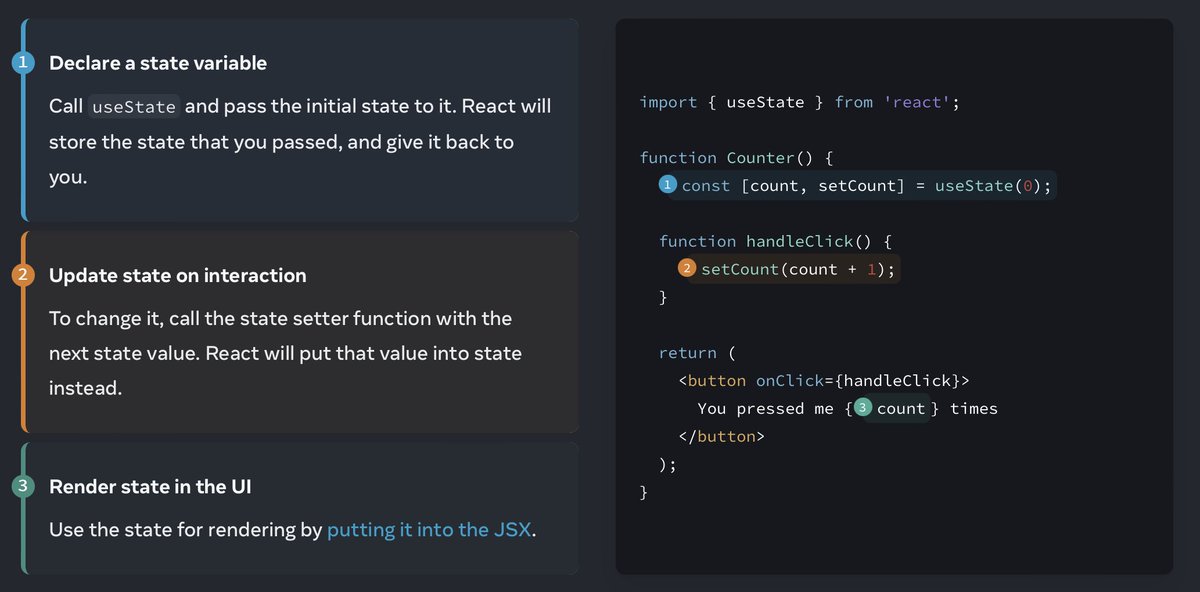Click the "function Counter() {" code line

point(736,158)
